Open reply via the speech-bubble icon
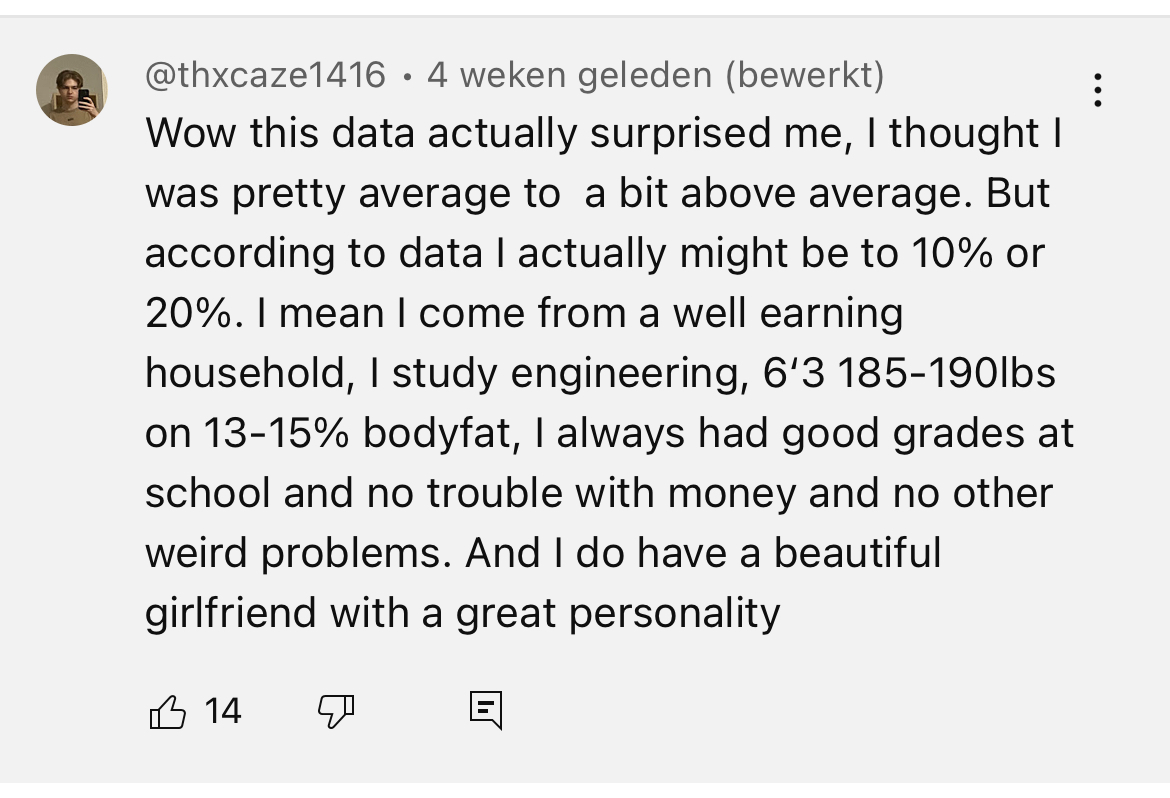 [486, 710]
